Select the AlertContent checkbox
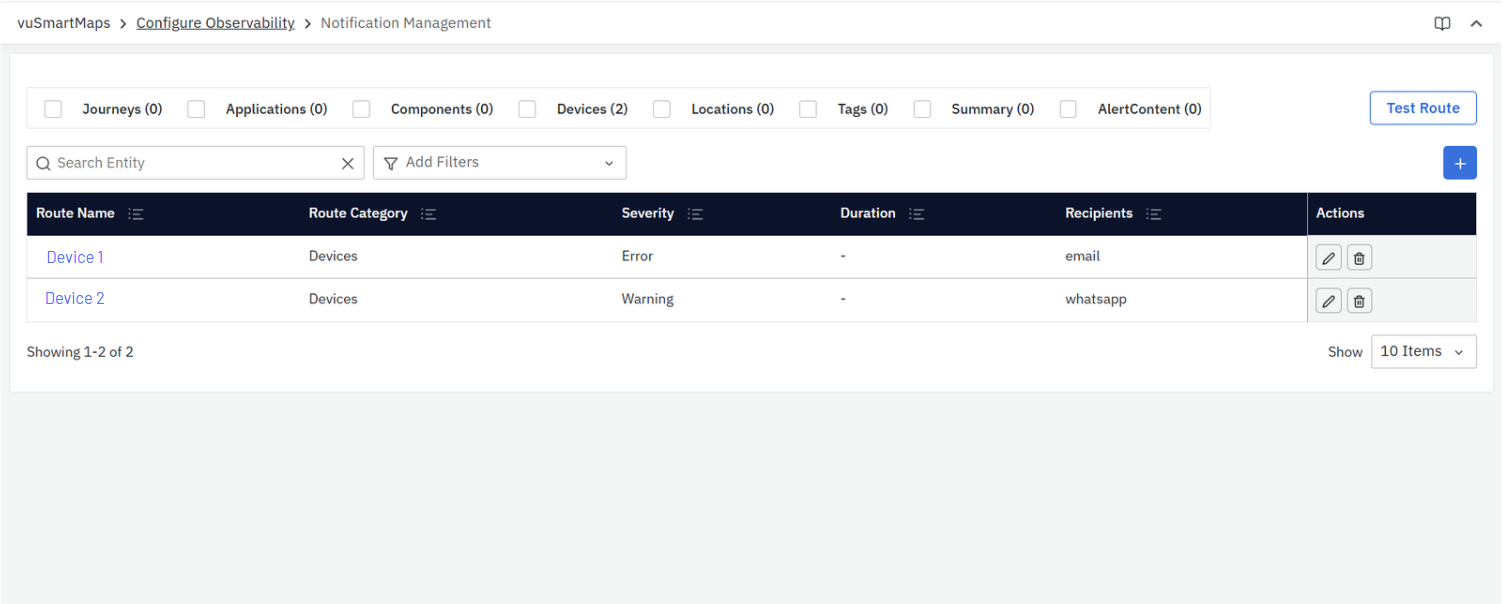The height and width of the screenshot is (604, 1503). pos(1068,109)
